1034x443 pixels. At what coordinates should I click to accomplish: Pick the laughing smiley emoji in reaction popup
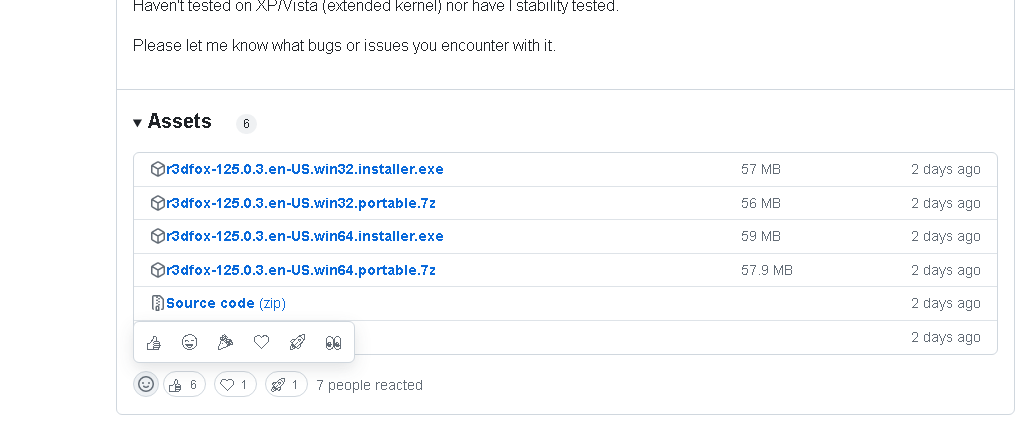(190, 342)
